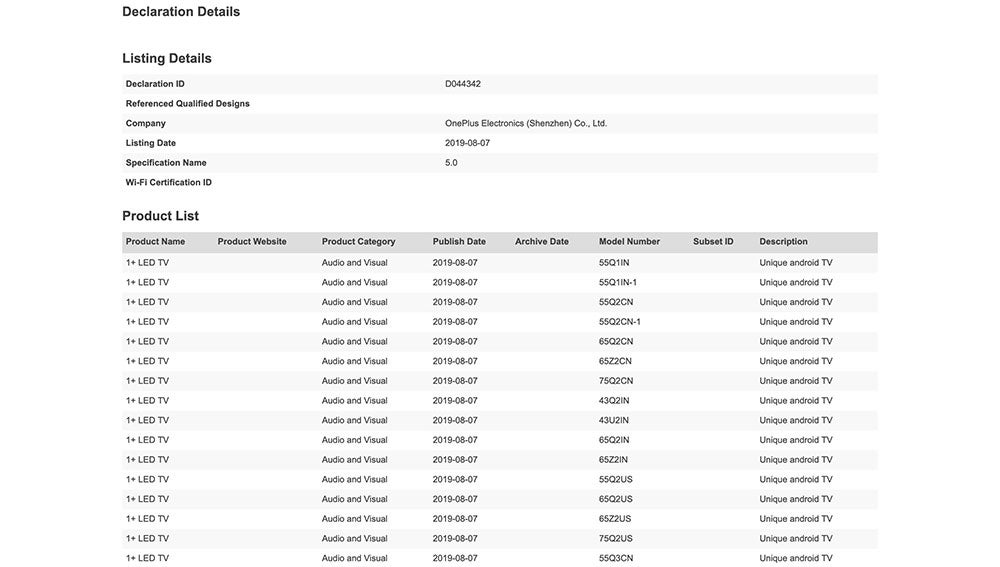Click the Product Name column header
Screen dimensions: 1000x567
[x=155, y=242]
